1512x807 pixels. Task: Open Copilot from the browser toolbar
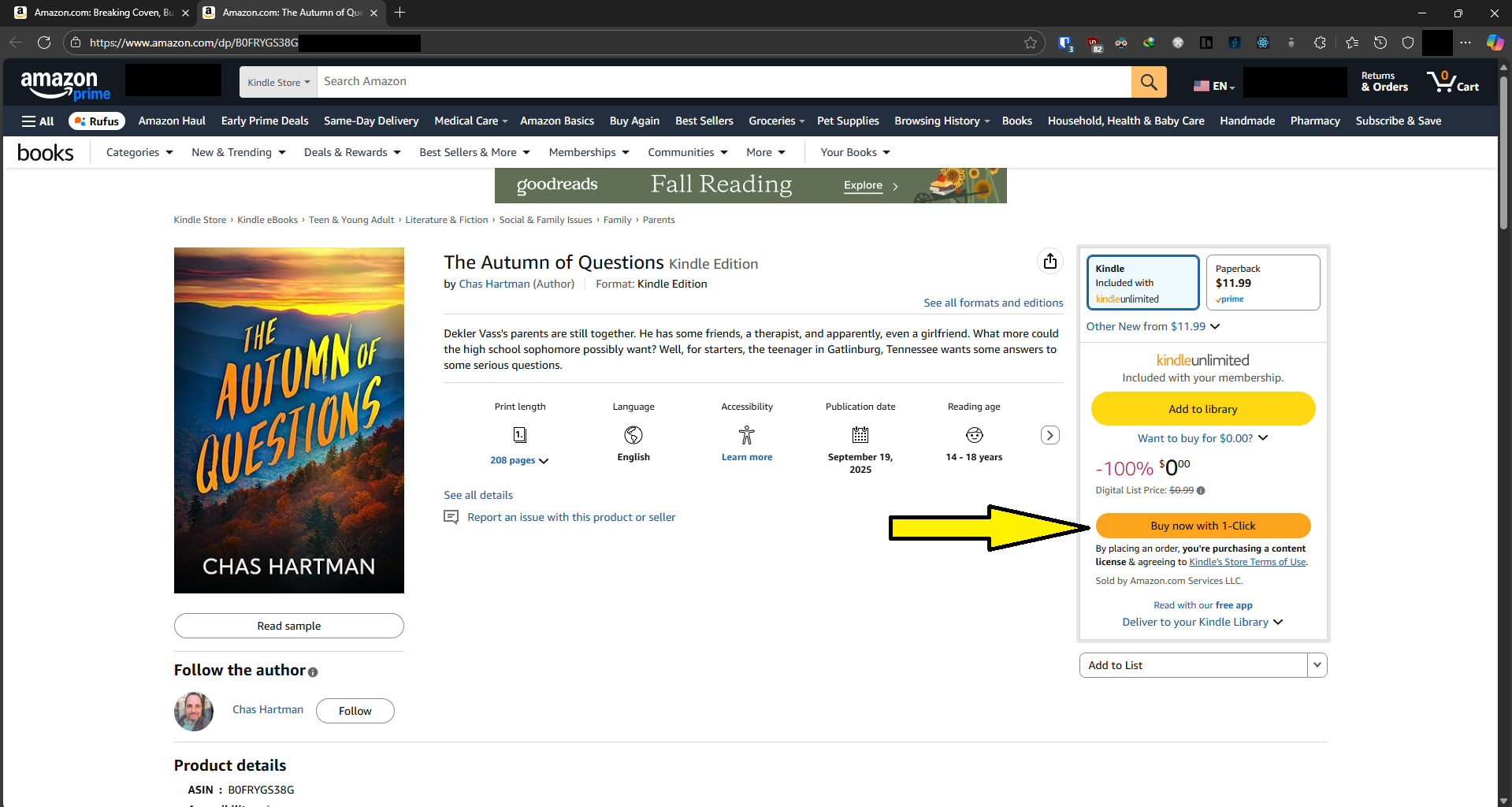pos(1495,43)
